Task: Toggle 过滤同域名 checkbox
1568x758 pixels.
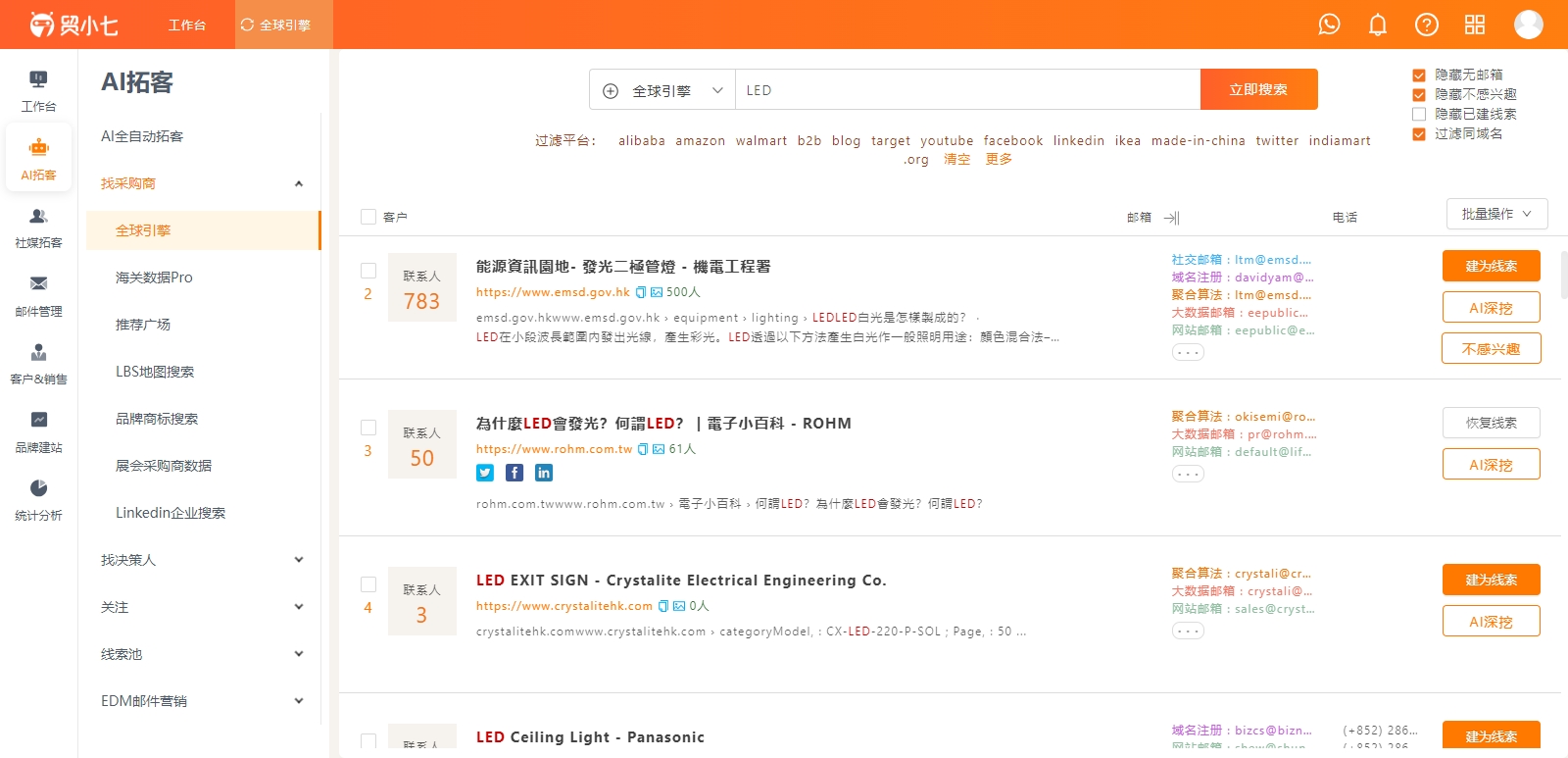Action: pos(1418,134)
